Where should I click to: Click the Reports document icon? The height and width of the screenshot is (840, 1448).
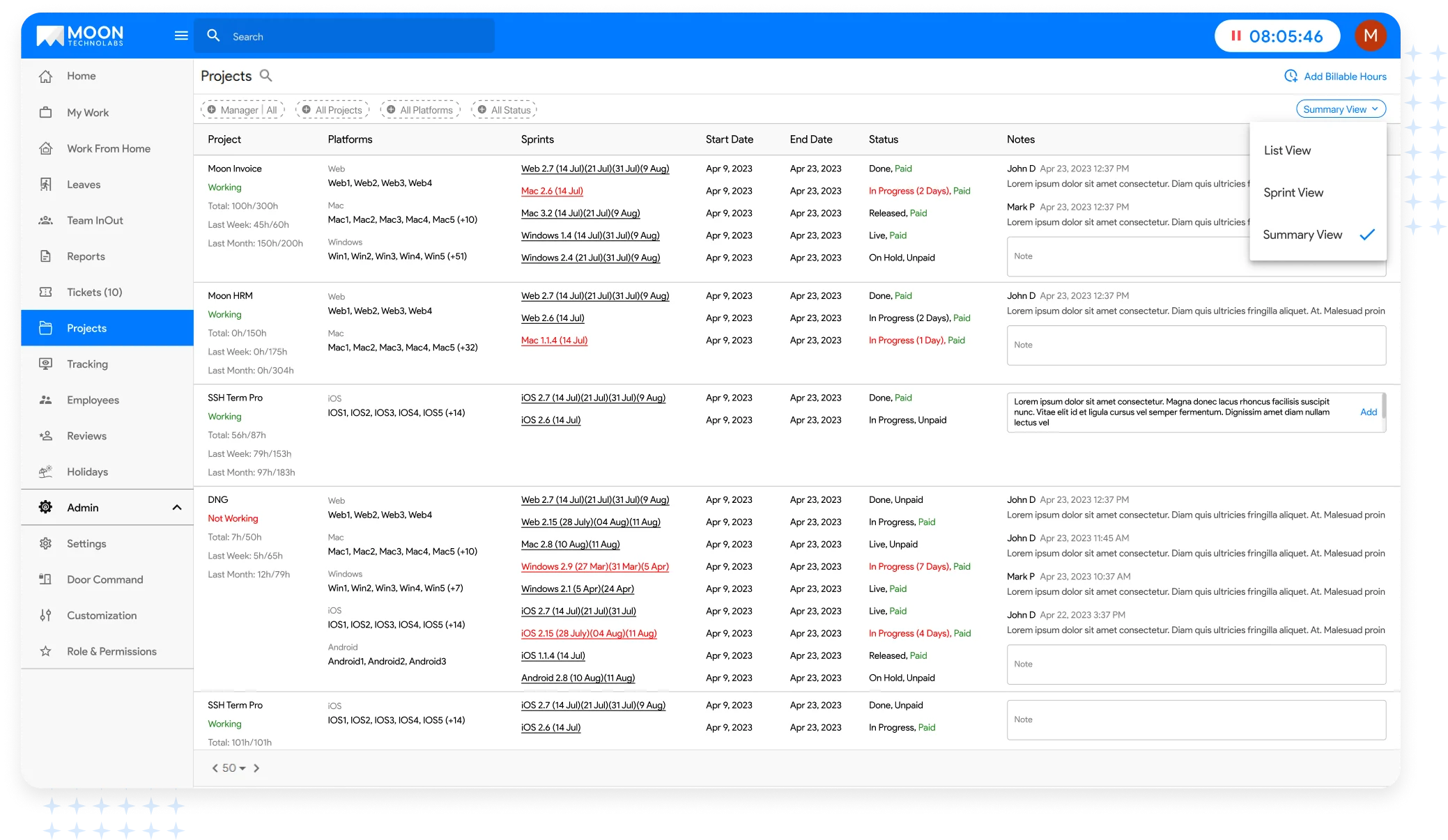(46, 256)
